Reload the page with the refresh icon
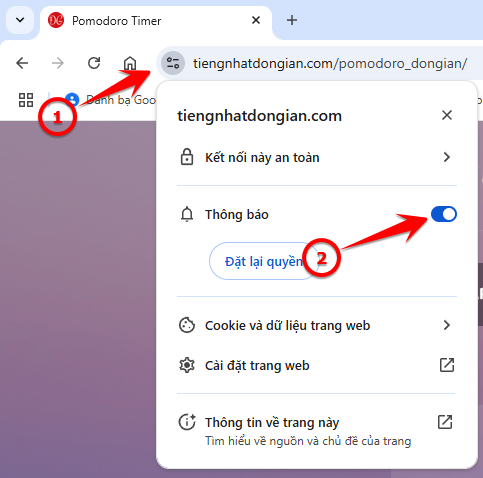The width and height of the screenshot is (483, 478). (94, 63)
